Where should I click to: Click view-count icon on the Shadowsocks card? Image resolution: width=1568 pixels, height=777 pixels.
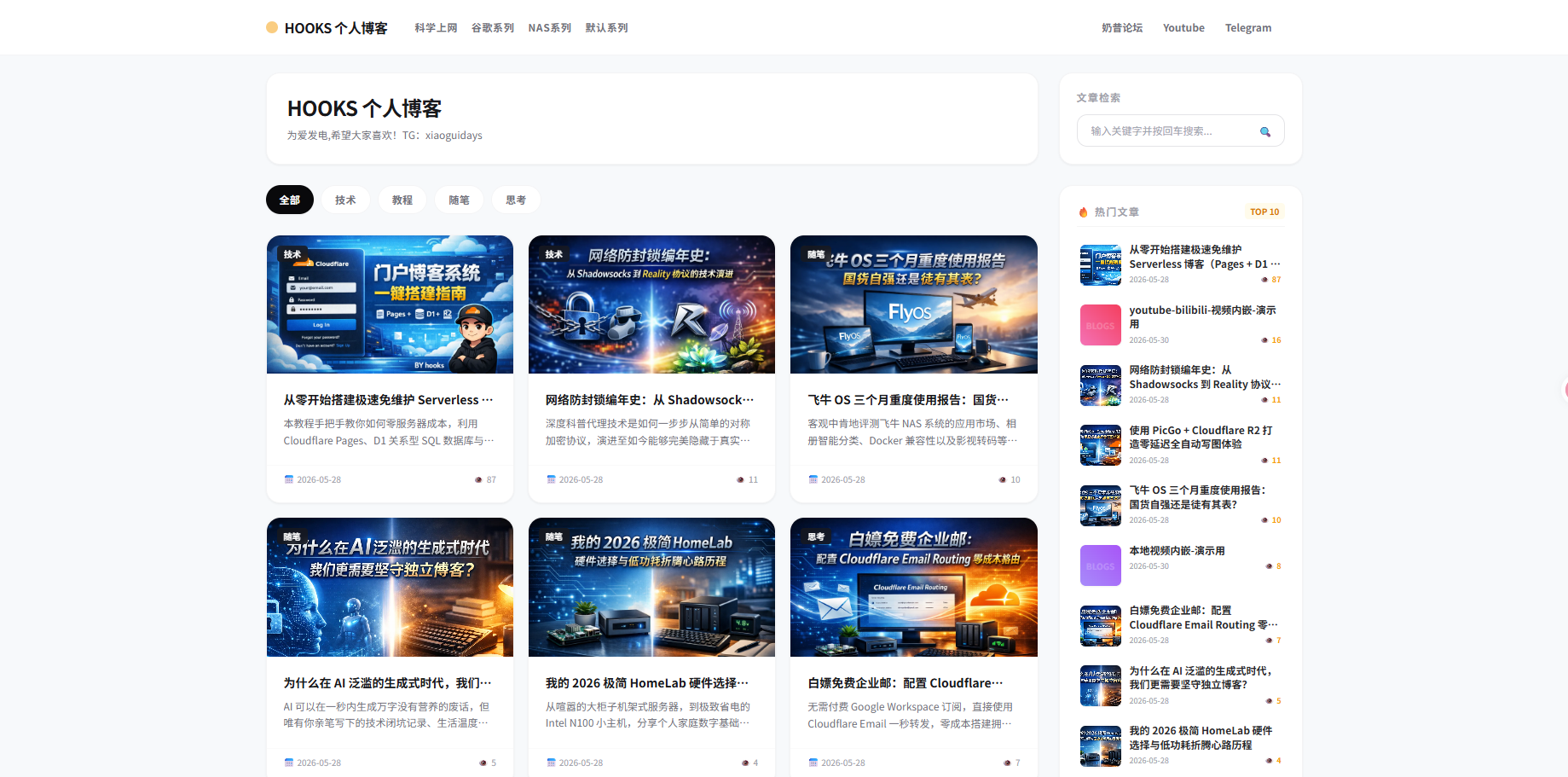[740, 479]
